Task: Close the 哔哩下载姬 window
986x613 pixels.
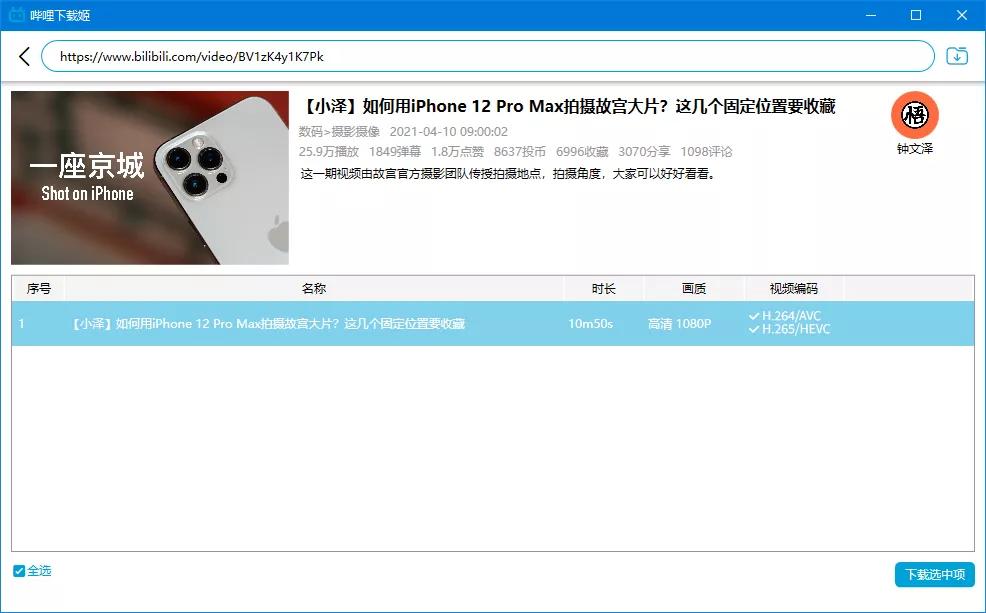Action: tap(962, 15)
